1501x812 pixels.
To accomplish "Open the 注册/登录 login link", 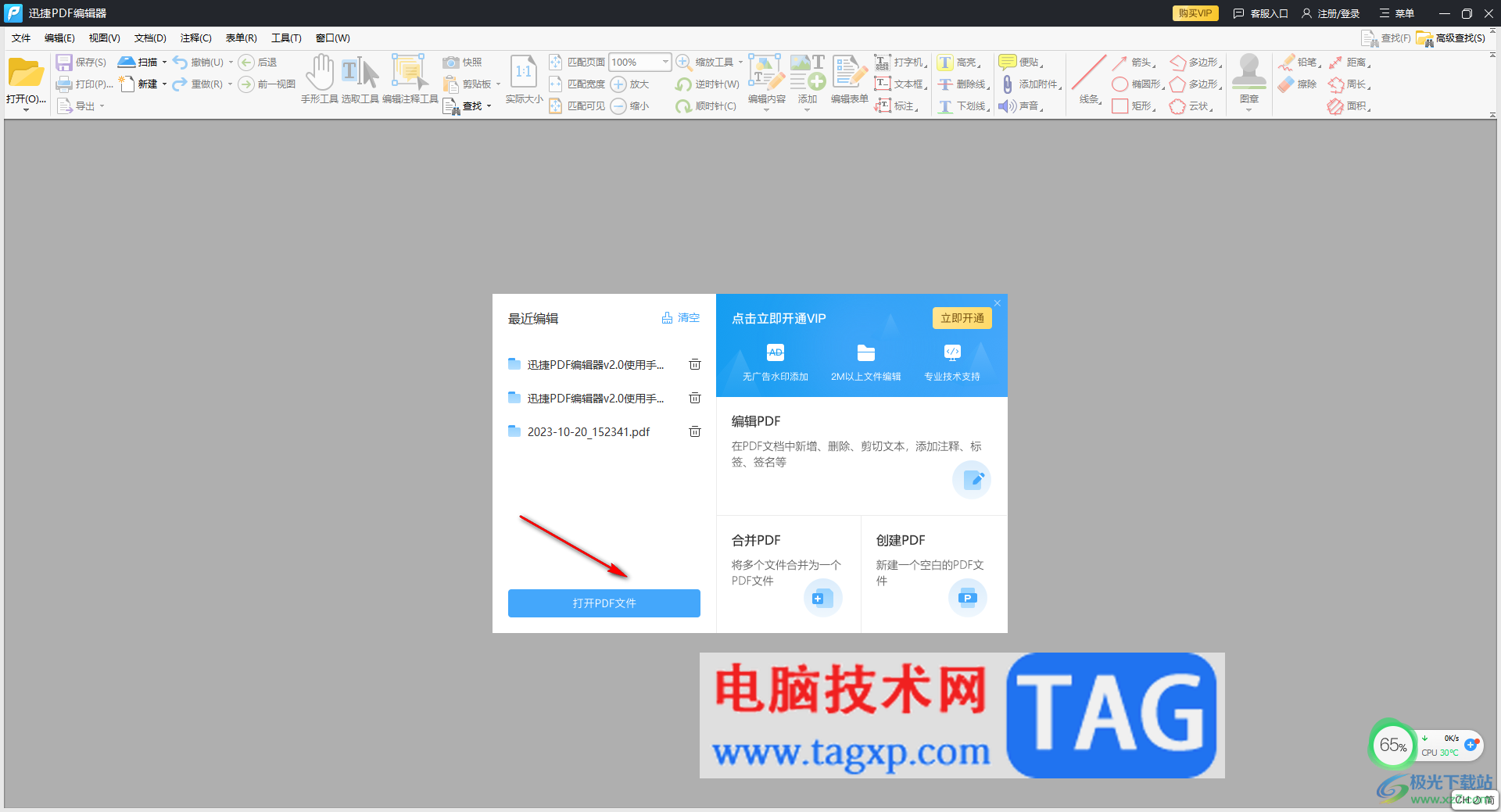I will click(x=1331, y=13).
